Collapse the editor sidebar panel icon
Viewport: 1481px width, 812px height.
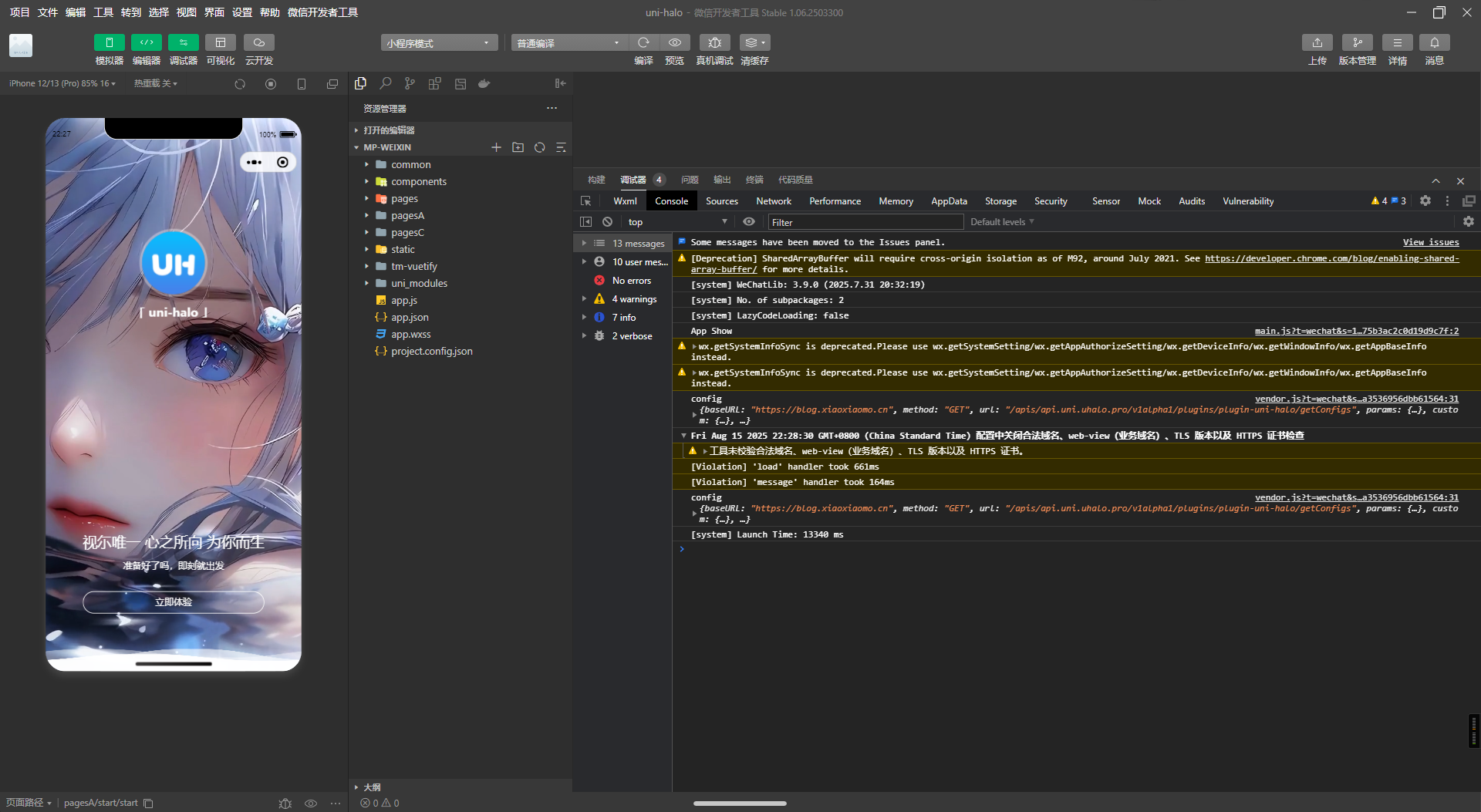point(561,83)
